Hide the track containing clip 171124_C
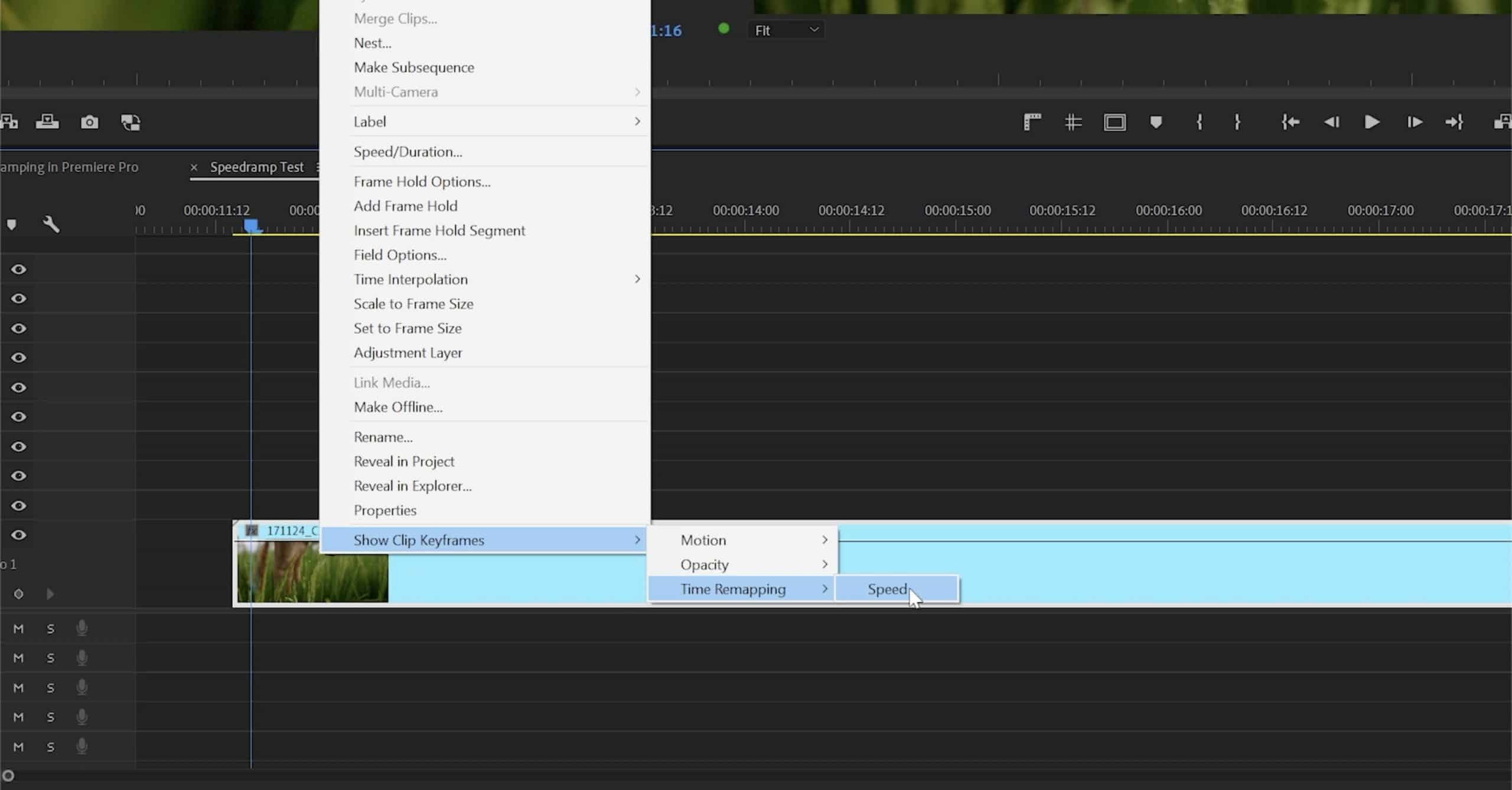This screenshot has width=1512, height=790. (19, 535)
